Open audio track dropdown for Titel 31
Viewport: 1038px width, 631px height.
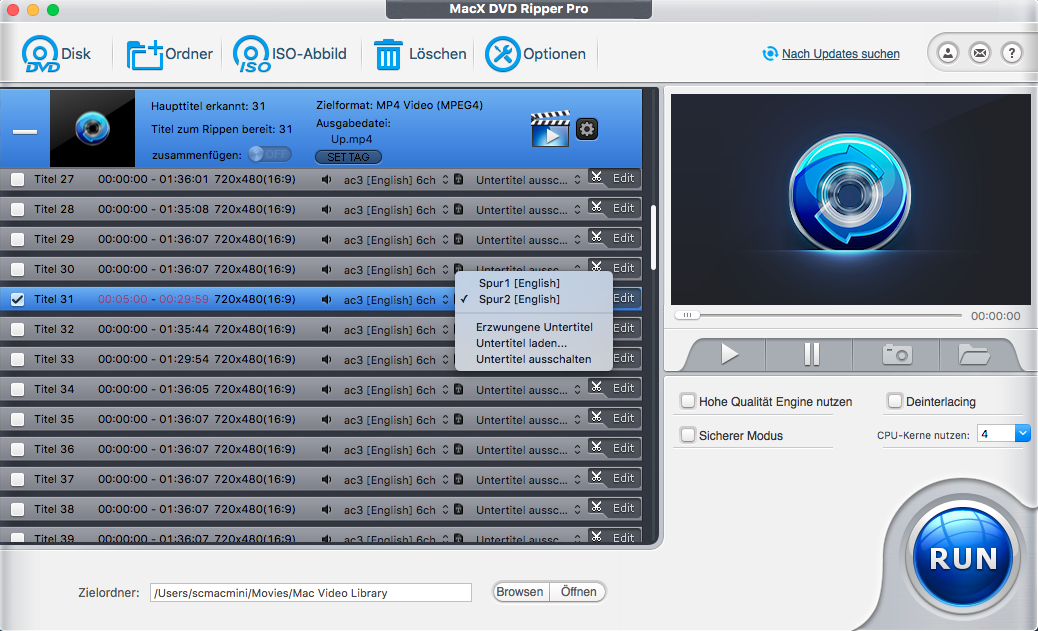[396, 300]
